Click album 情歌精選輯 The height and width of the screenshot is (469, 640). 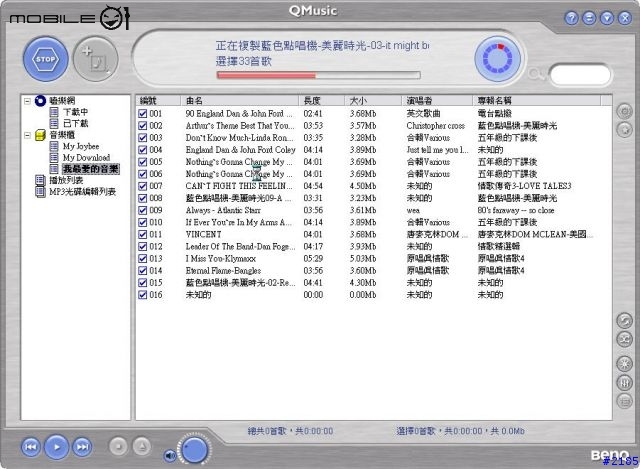498,247
